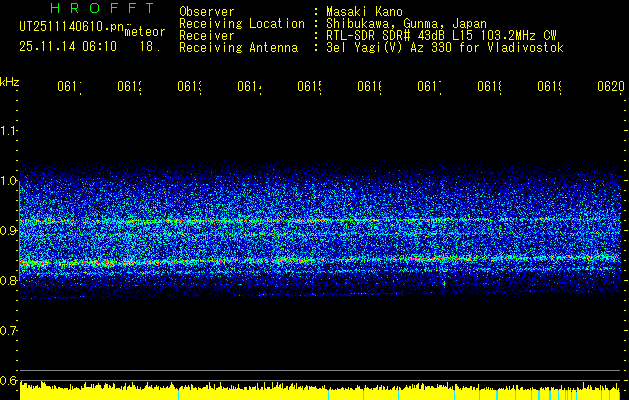Click the Observer label
The image size is (629, 400).
pos(207,11)
